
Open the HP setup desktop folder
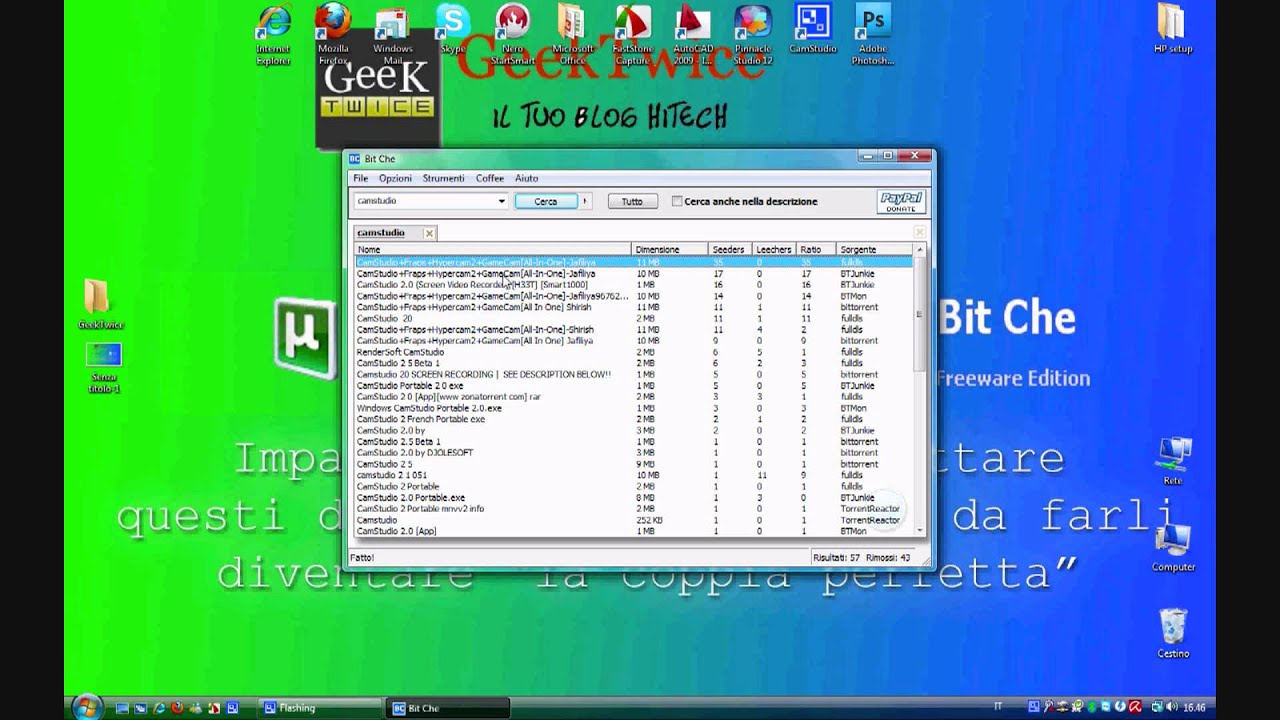pyautogui.click(x=1173, y=30)
